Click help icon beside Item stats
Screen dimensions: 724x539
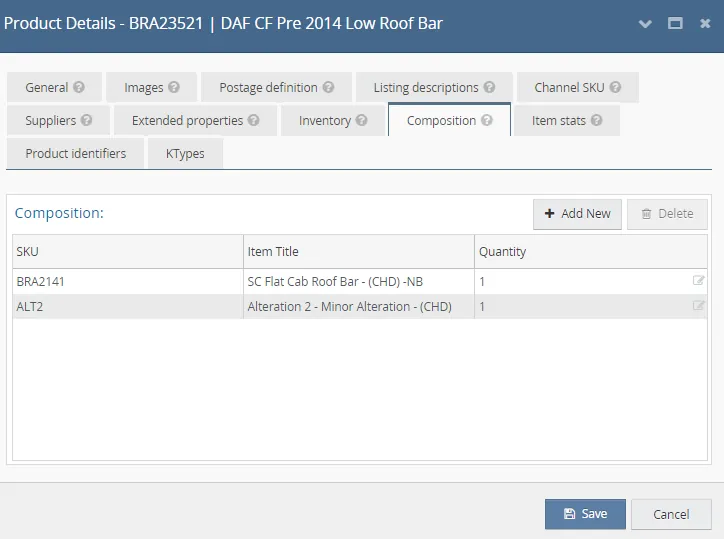(597, 120)
